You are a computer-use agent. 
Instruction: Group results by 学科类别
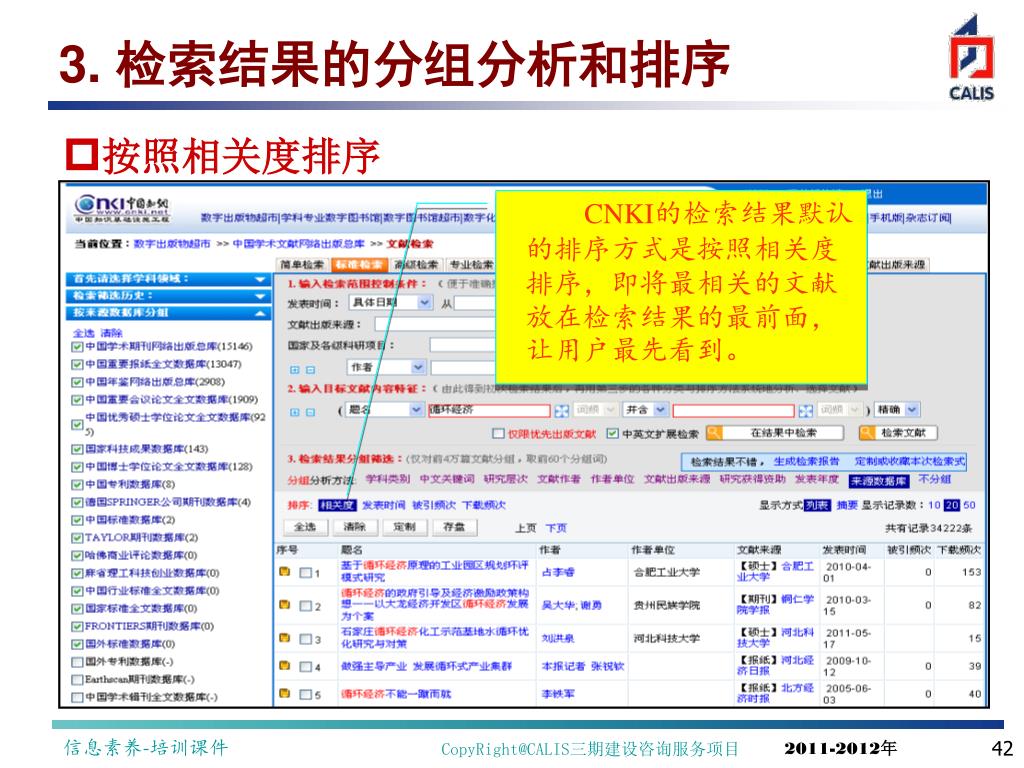coord(388,479)
